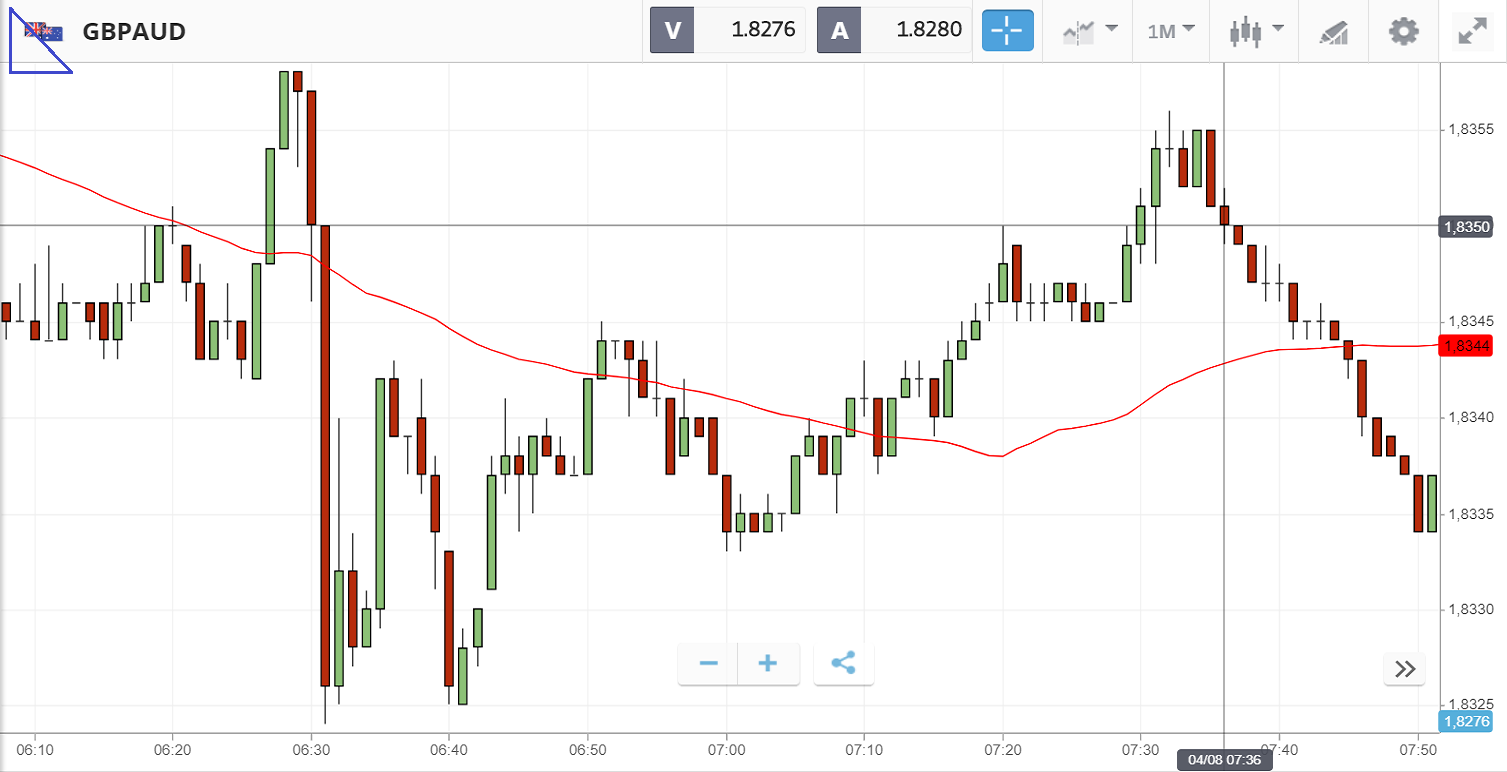Expand the 1M timeframe dropdown

tap(1171, 31)
